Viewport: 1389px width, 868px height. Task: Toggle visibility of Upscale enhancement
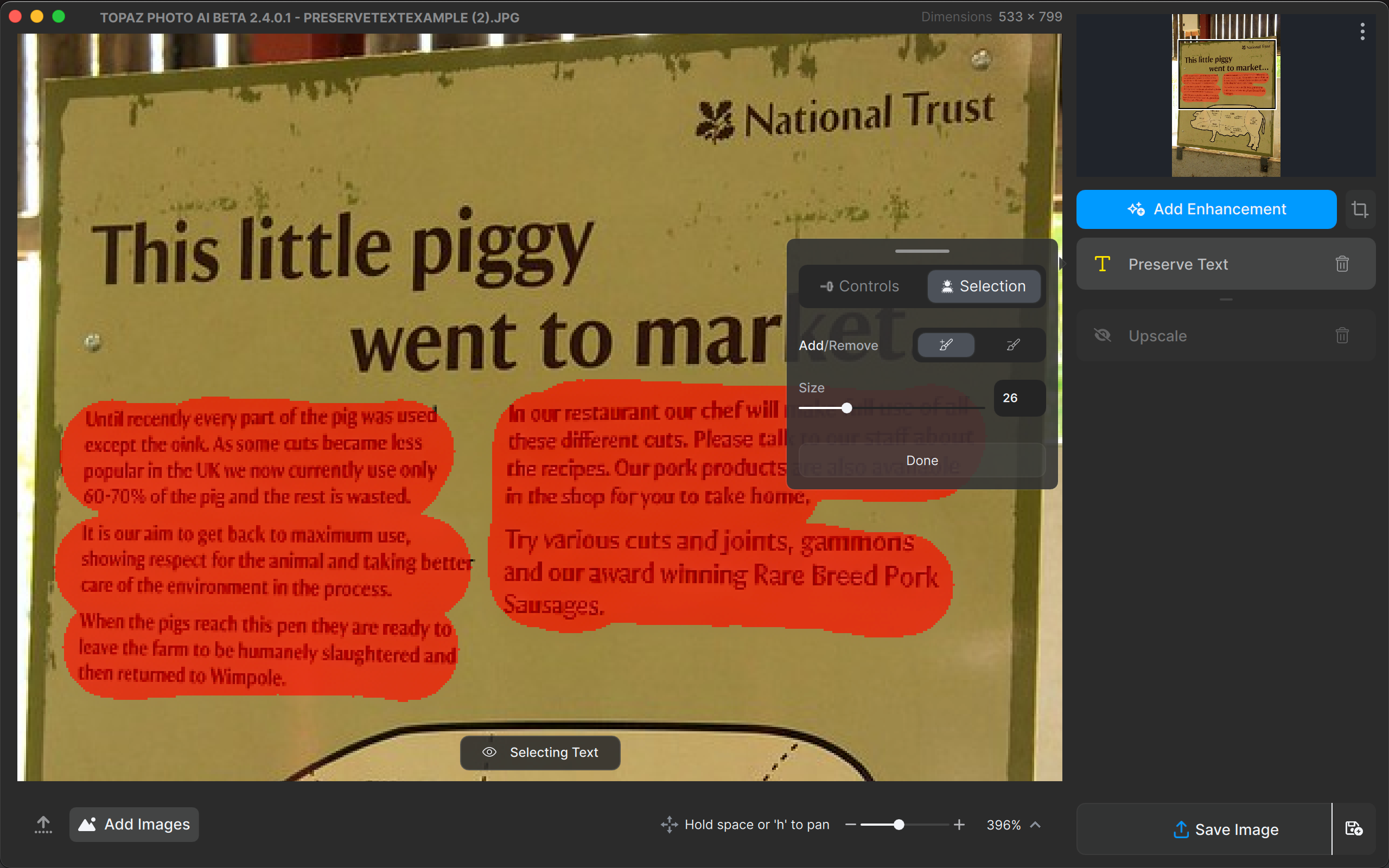(x=1102, y=335)
